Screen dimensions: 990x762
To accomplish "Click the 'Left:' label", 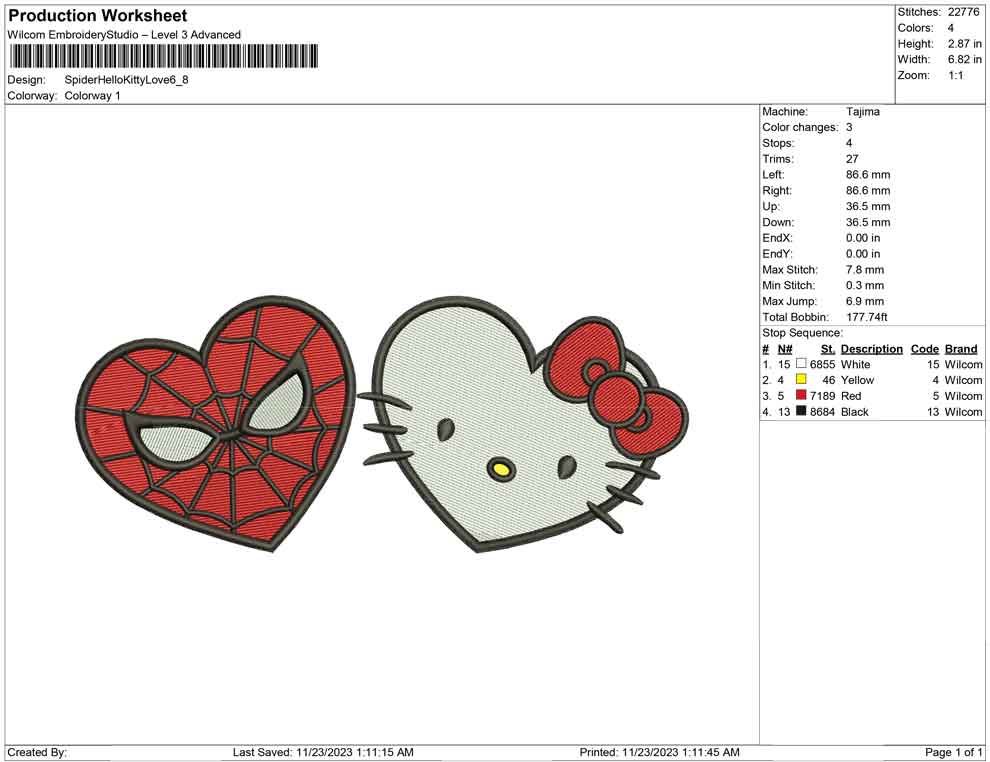I will (773, 175).
